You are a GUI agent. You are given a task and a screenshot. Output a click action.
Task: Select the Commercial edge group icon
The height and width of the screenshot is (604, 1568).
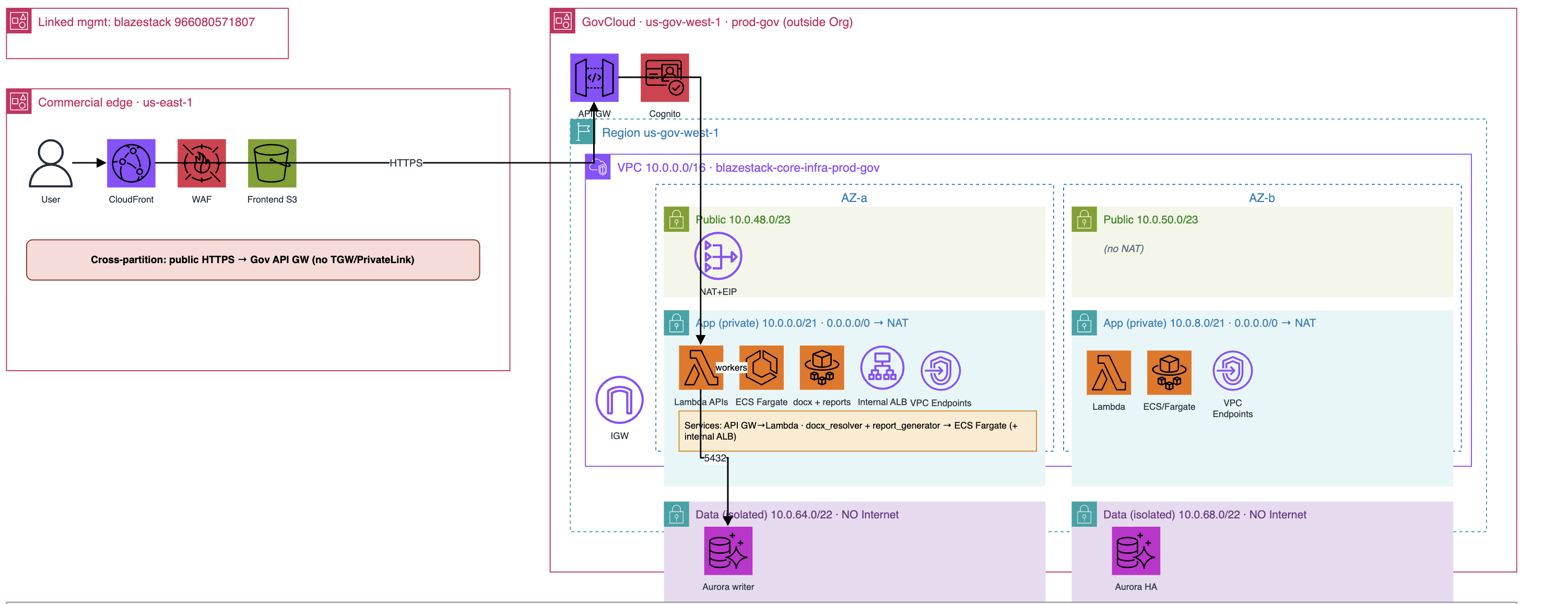tap(19, 101)
